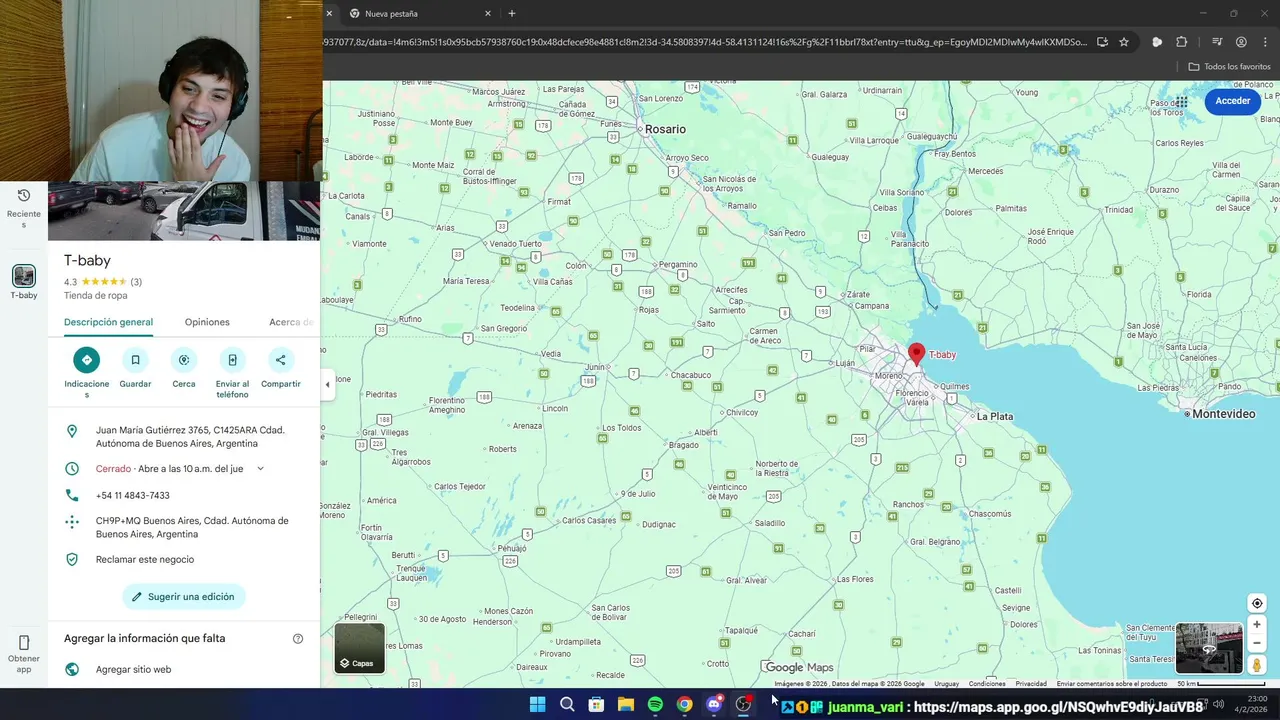This screenshot has height=720, width=1280.
Task: Open the Windows Start menu
Action: point(537,705)
